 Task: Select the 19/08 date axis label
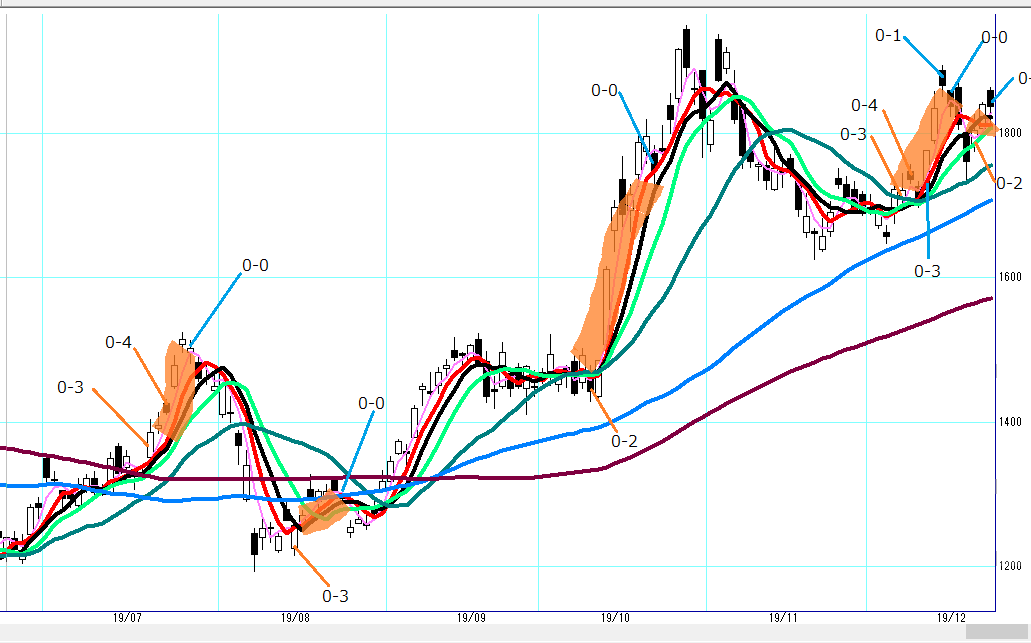[x=295, y=617]
